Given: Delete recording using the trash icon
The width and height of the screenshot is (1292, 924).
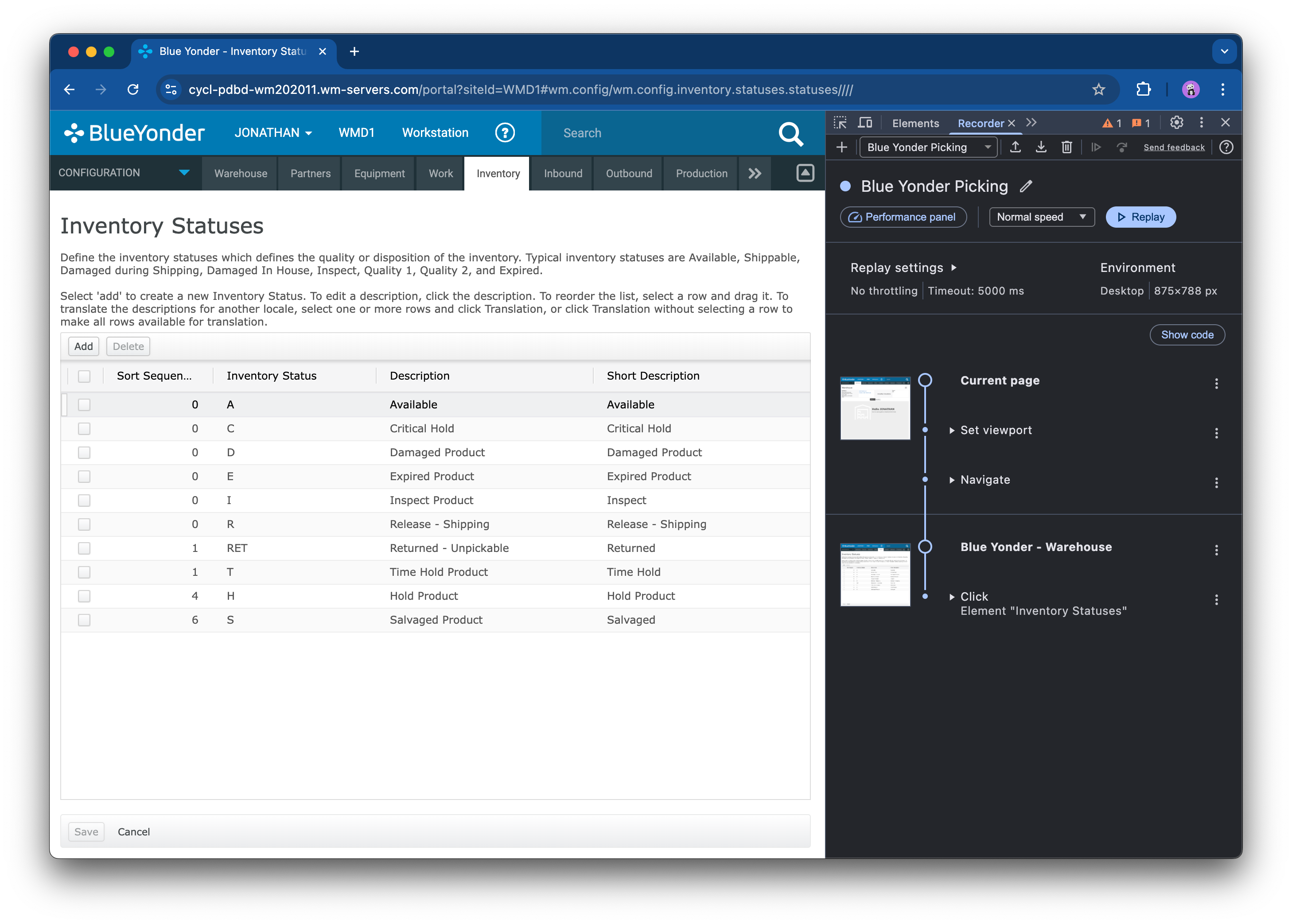Looking at the screenshot, I should 1066,148.
